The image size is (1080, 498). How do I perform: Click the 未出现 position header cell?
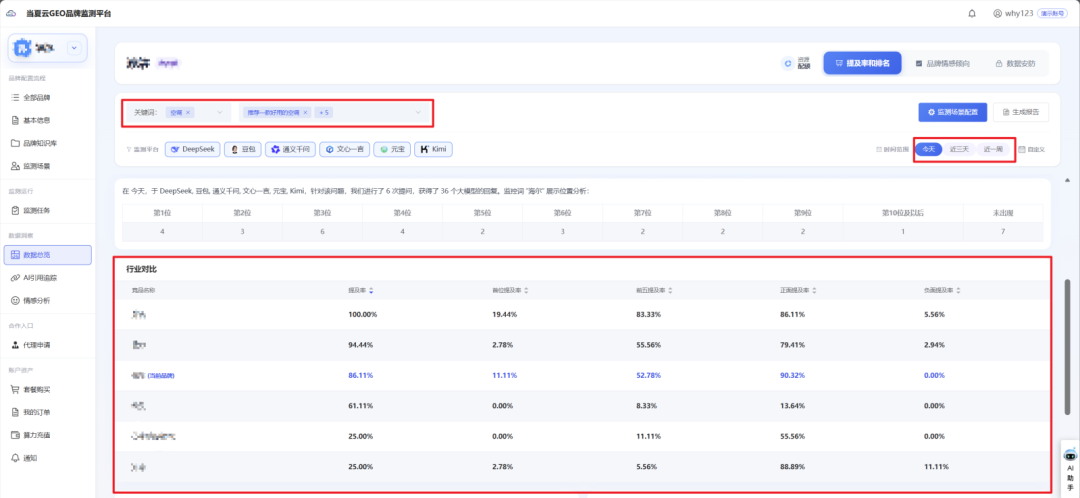[x=1003, y=213]
